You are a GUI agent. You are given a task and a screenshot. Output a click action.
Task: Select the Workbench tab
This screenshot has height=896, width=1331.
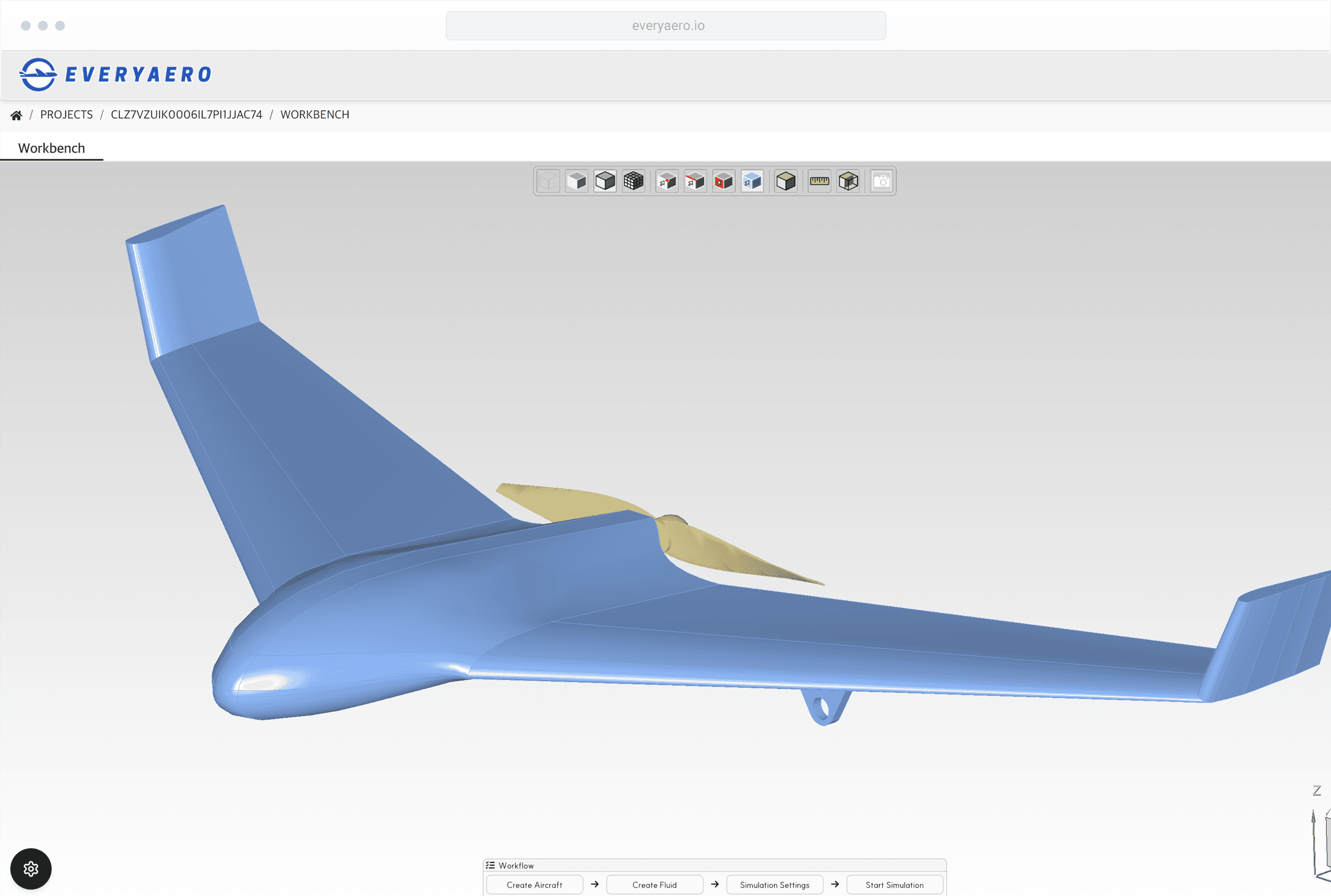[x=51, y=148]
